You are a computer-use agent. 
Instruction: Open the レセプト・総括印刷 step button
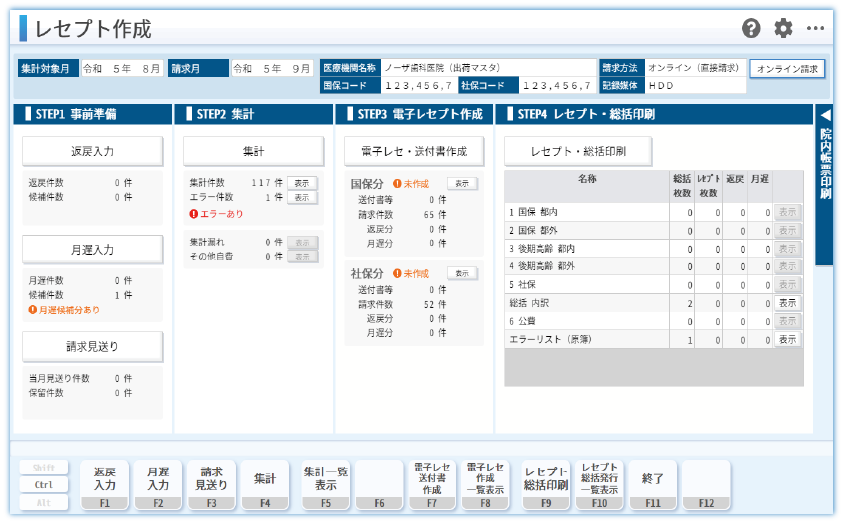point(578,151)
